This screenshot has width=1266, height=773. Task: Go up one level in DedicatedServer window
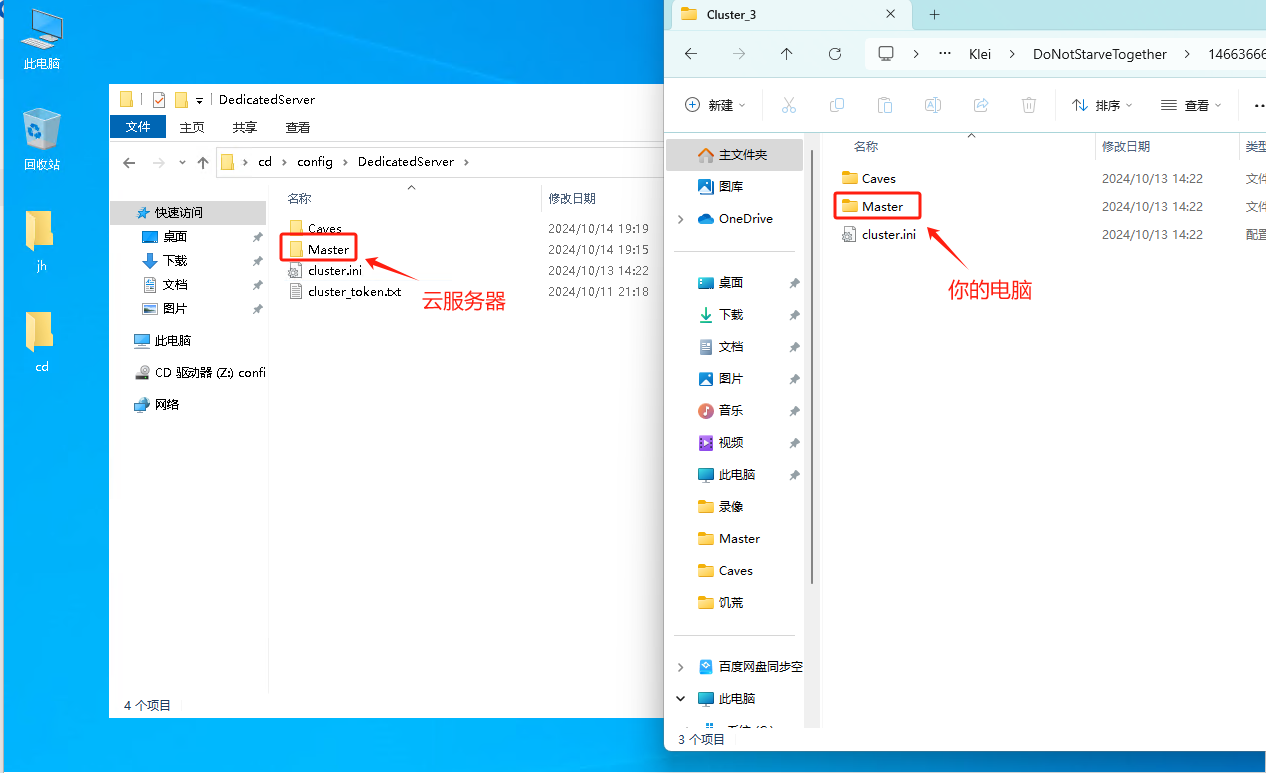pos(203,162)
